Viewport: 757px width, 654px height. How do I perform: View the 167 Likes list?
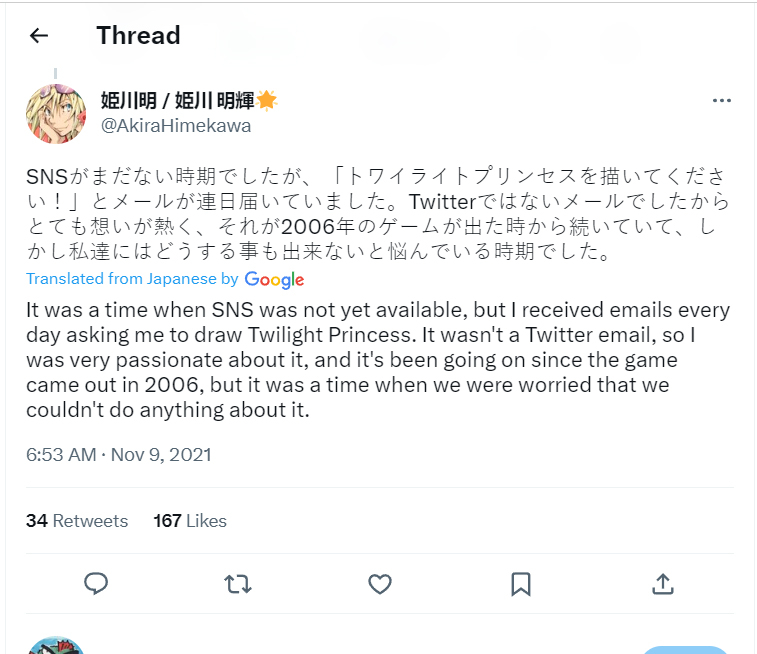click(190, 521)
